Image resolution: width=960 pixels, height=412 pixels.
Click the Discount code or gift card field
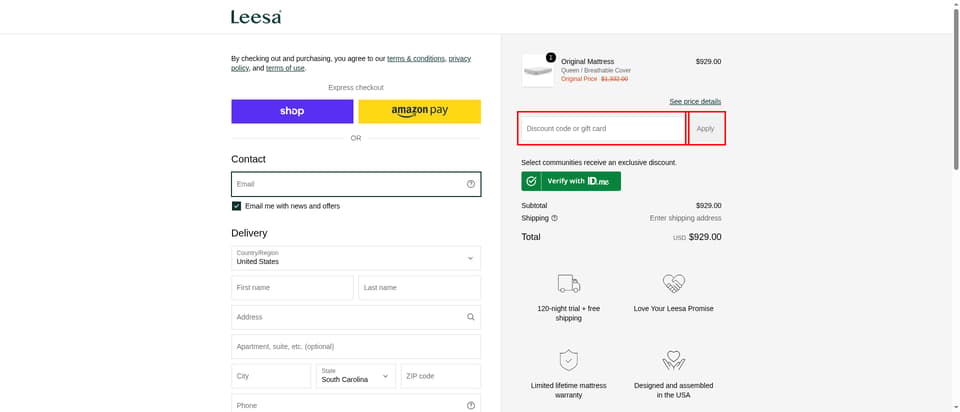602,129
